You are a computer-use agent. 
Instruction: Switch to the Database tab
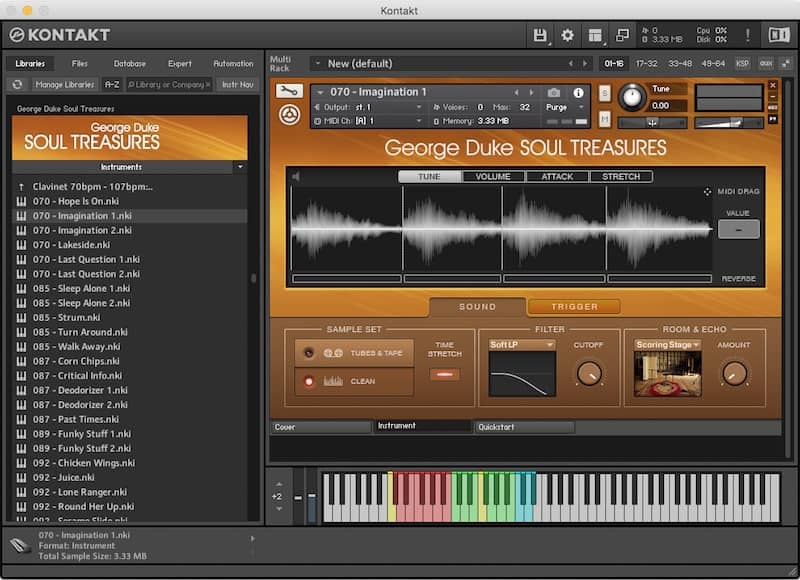[130, 63]
